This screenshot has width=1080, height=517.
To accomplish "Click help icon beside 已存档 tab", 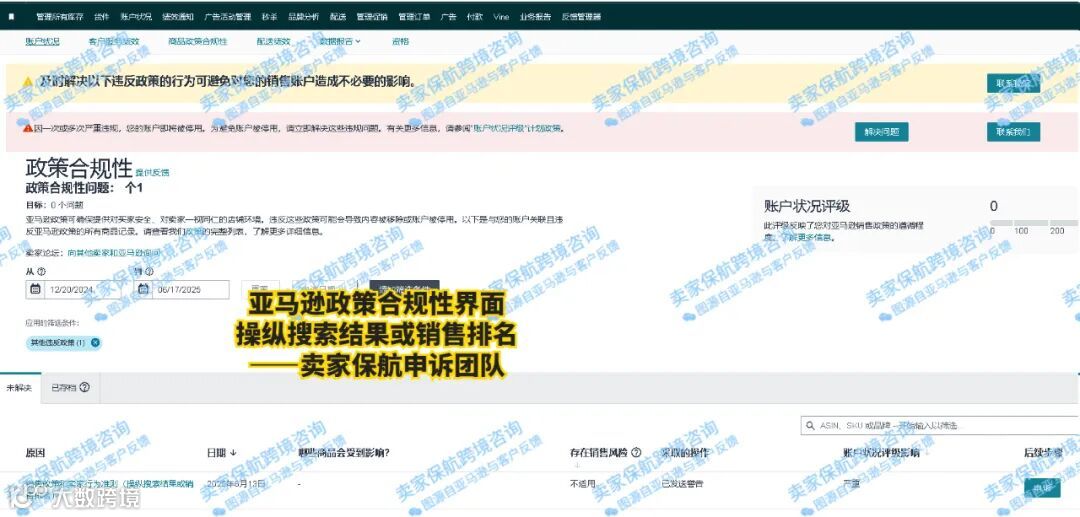I will click(85, 388).
